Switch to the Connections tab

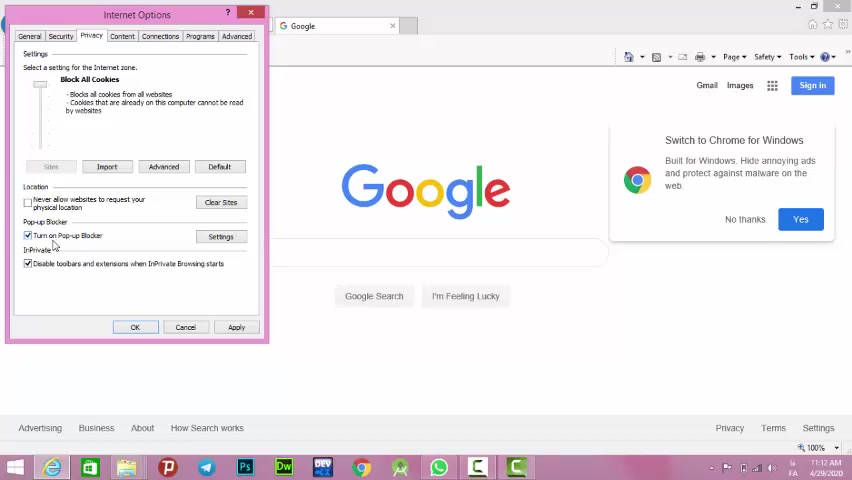click(160, 36)
